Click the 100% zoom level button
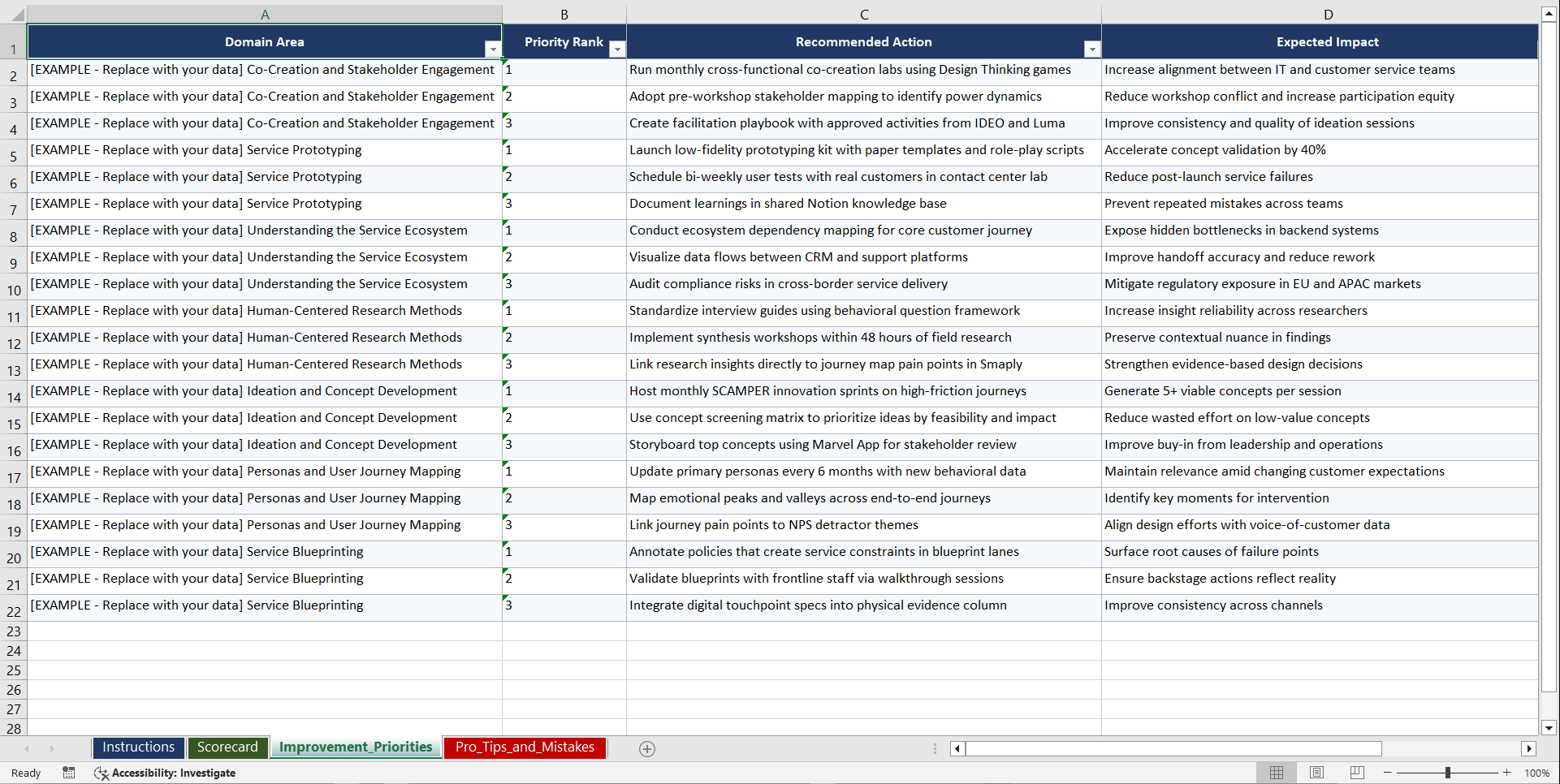The width and height of the screenshot is (1560, 784). tap(1536, 773)
